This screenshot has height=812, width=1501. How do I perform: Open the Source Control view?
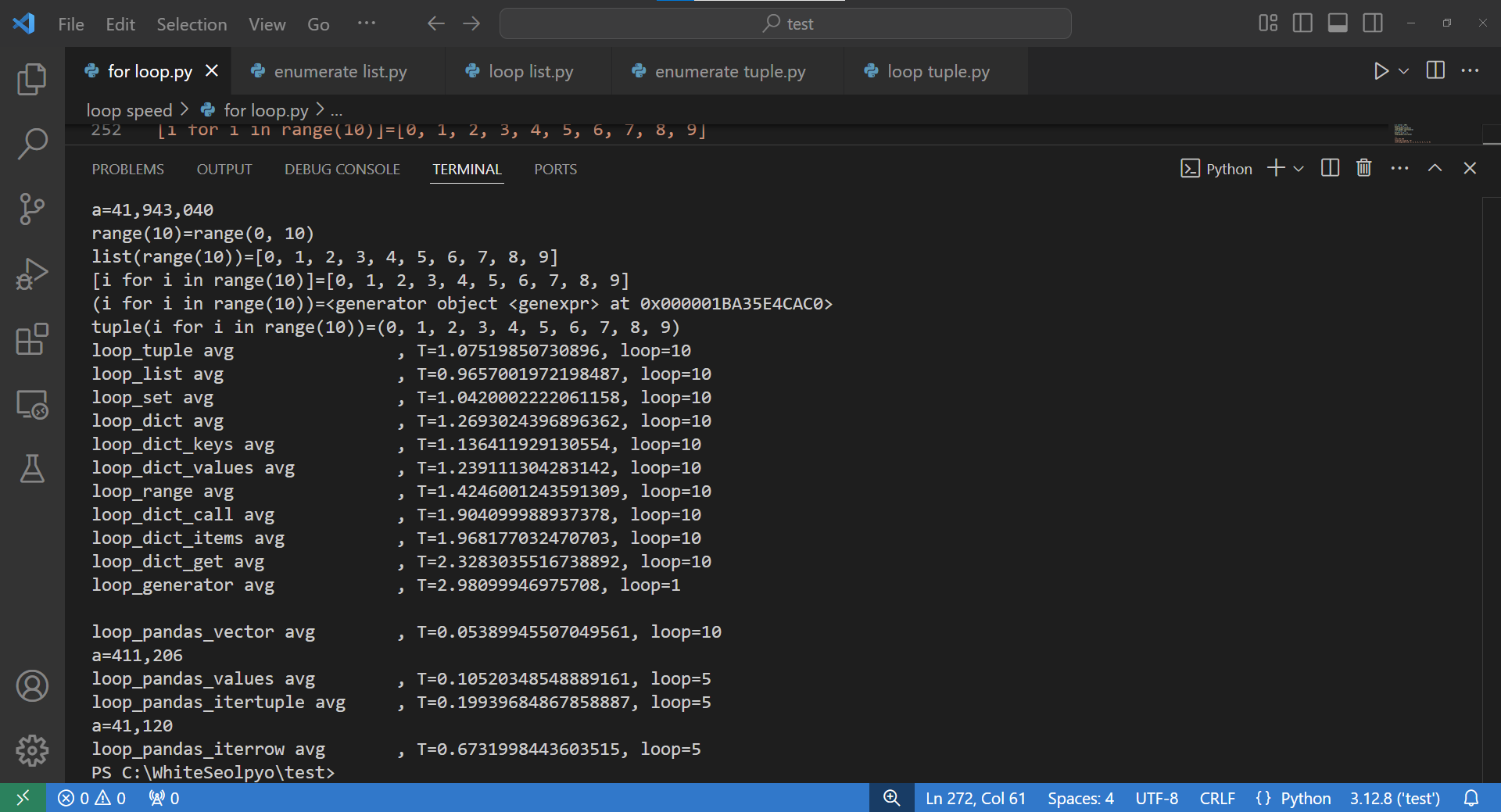[32, 209]
